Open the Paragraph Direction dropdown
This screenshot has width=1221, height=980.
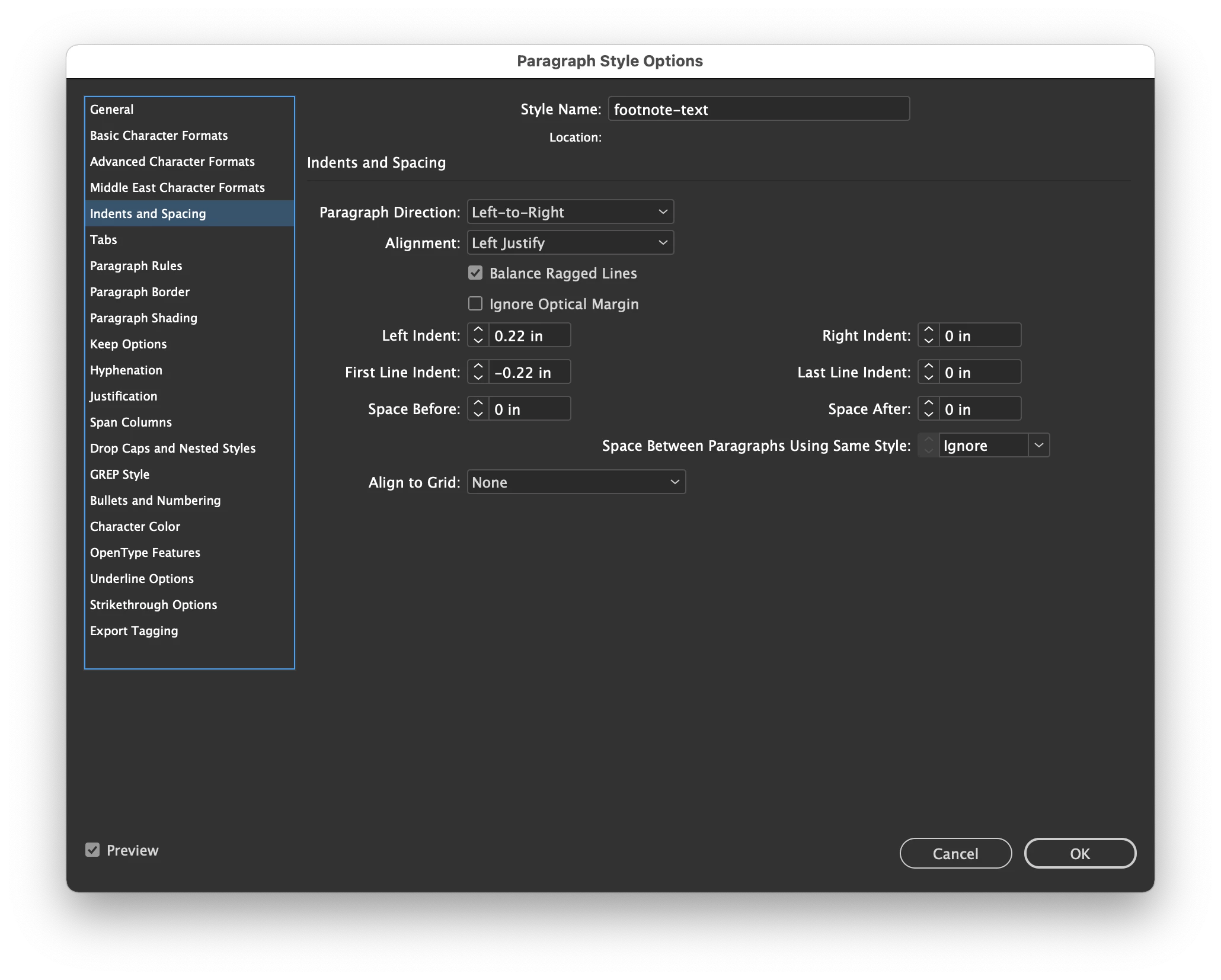pos(570,212)
